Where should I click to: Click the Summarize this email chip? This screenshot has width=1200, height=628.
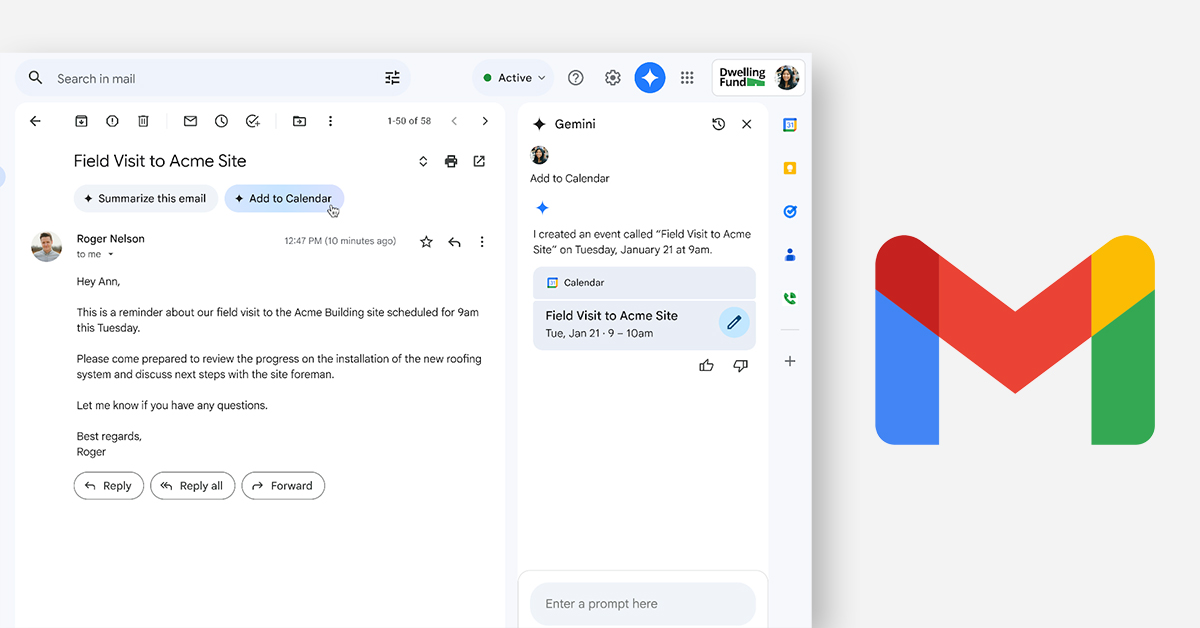click(146, 198)
